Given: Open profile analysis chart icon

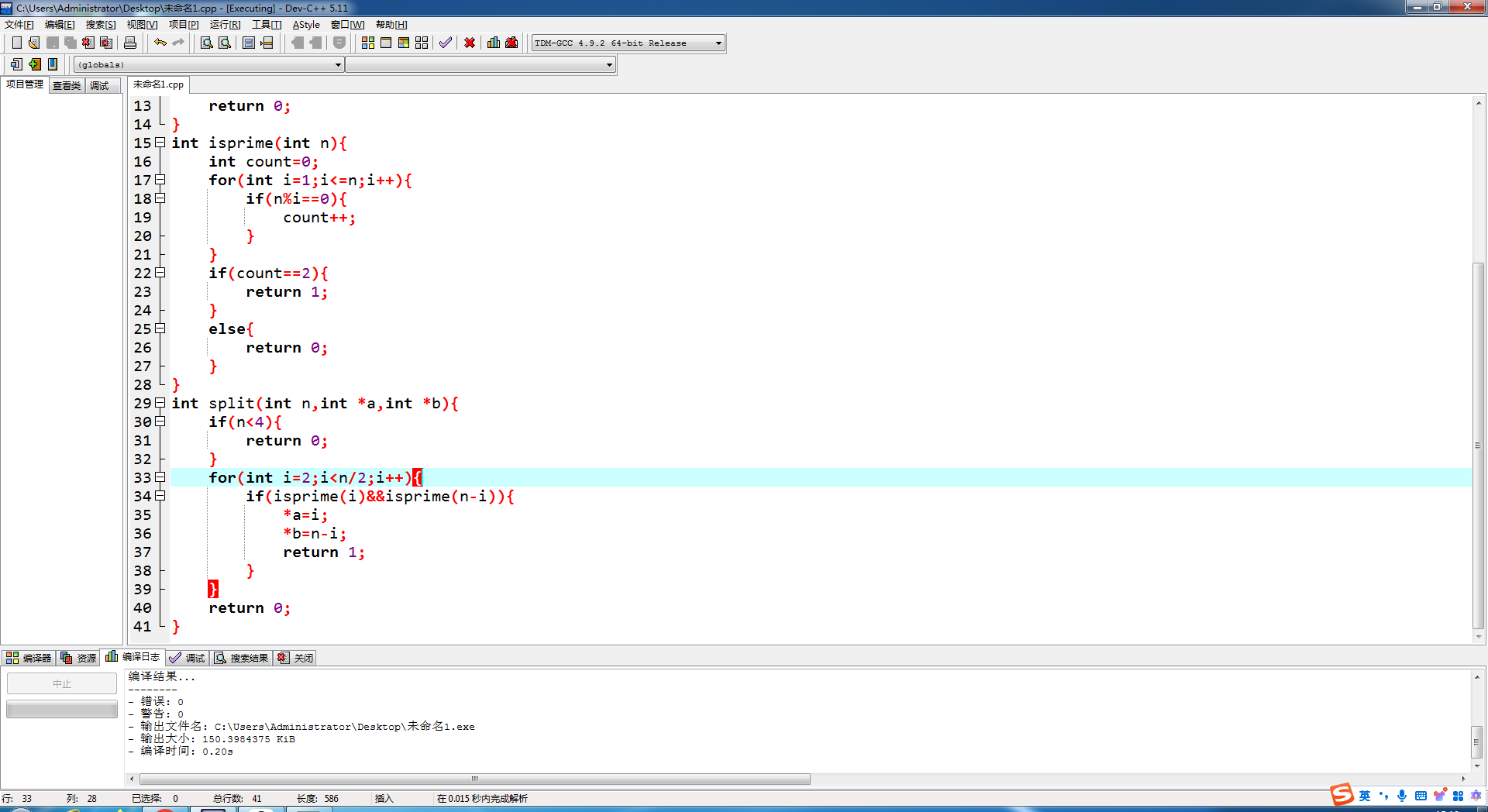Looking at the screenshot, I should (x=493, y=43).
